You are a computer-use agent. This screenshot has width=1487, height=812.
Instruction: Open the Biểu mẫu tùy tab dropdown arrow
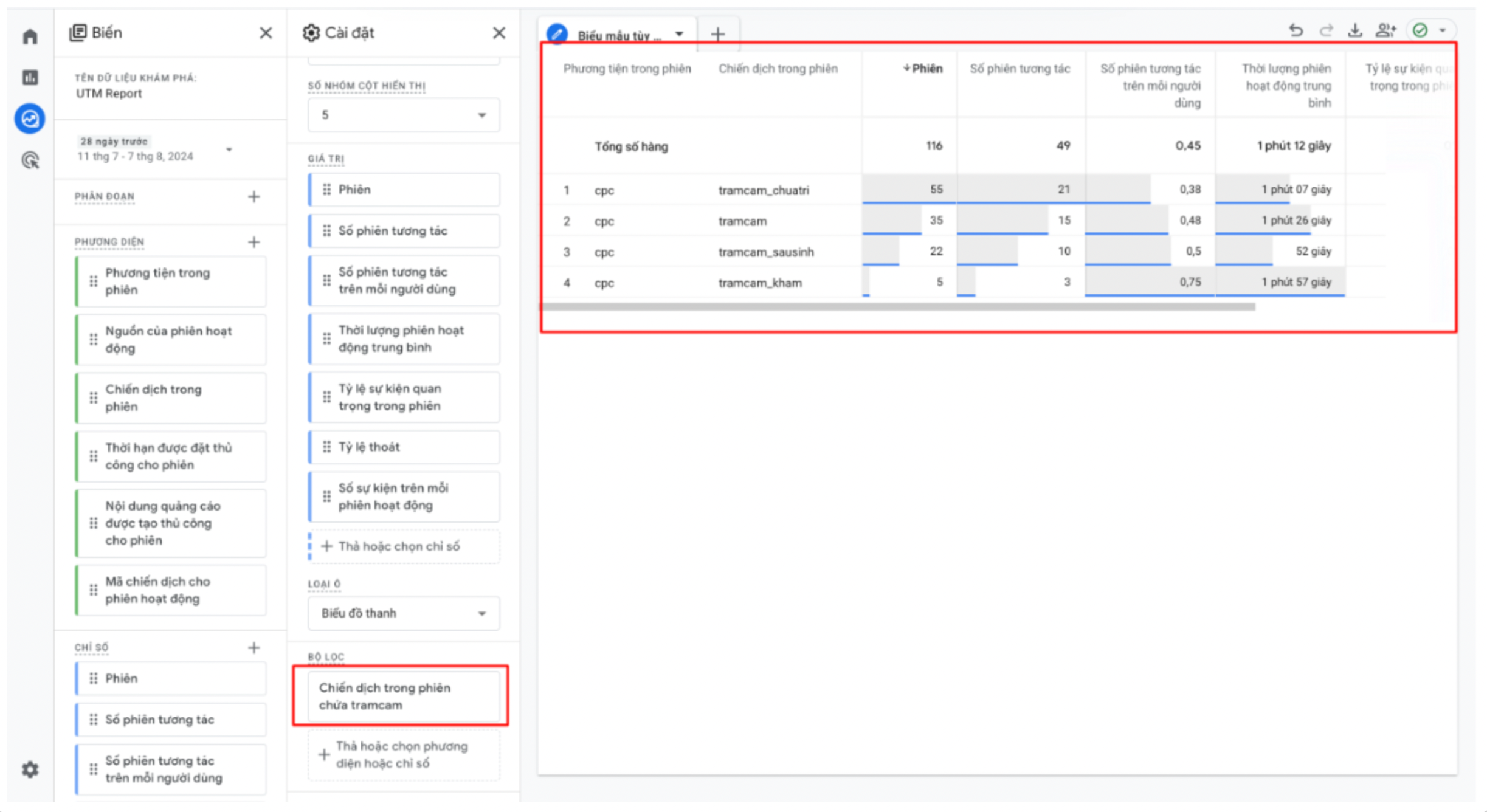click(x=679, y=34)
